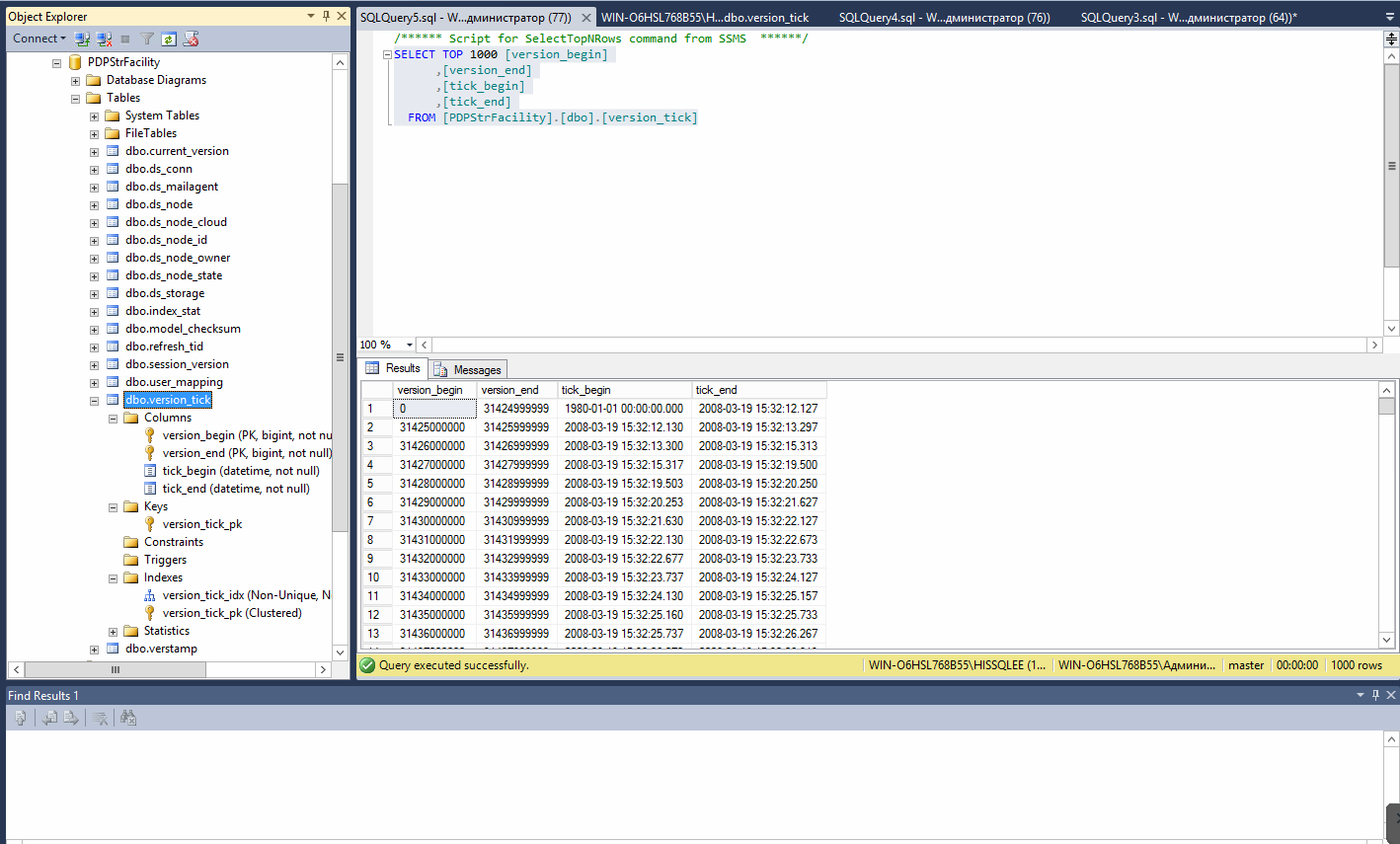Viewport: 1400px width, 844px height.
Task: Open the editor zoom 100 % dropdown
Action: pos(410,345)
